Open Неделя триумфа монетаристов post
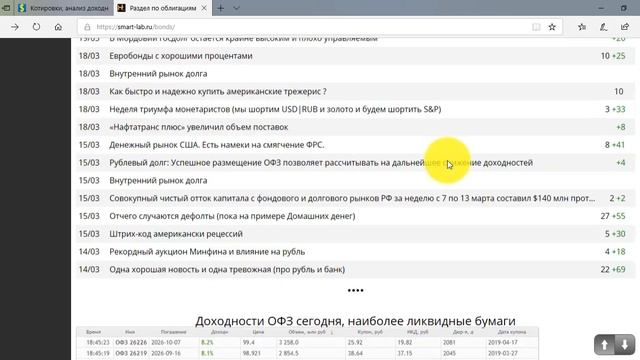 pyautogui.click(x=275, y=109)
